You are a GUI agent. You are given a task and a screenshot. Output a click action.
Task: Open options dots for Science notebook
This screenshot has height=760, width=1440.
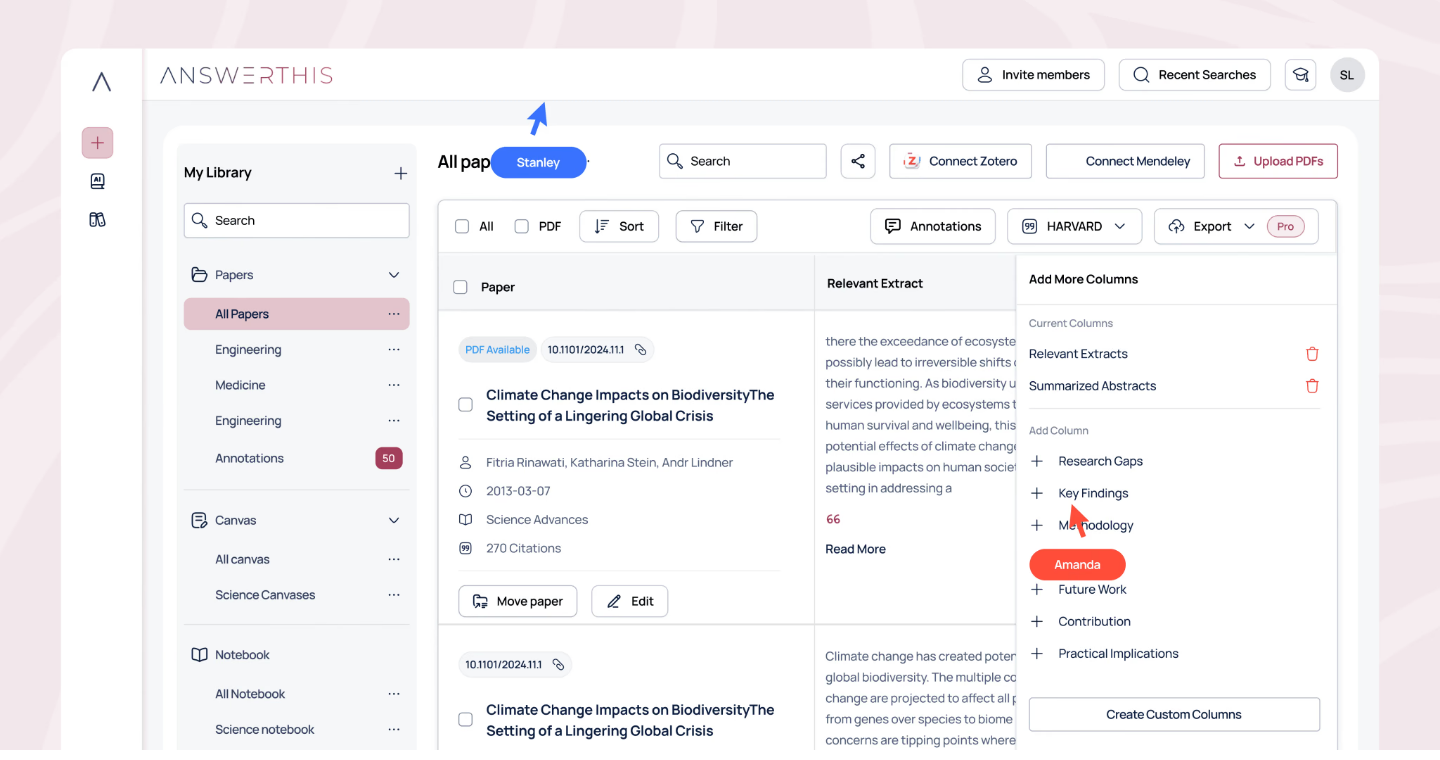pyautogui.click(x=394, y=730)
